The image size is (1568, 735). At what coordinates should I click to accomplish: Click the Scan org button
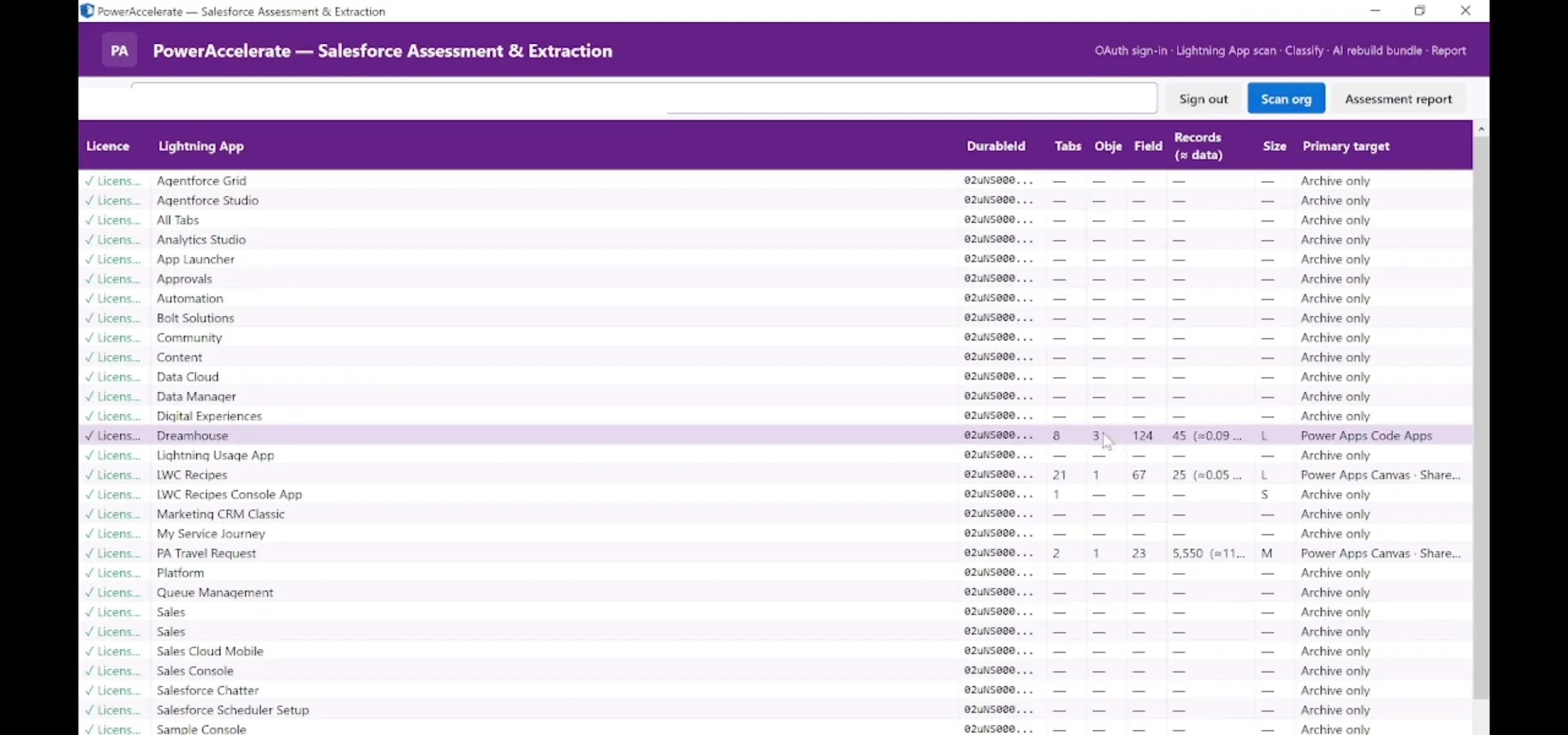click(x=1286, y=99)
